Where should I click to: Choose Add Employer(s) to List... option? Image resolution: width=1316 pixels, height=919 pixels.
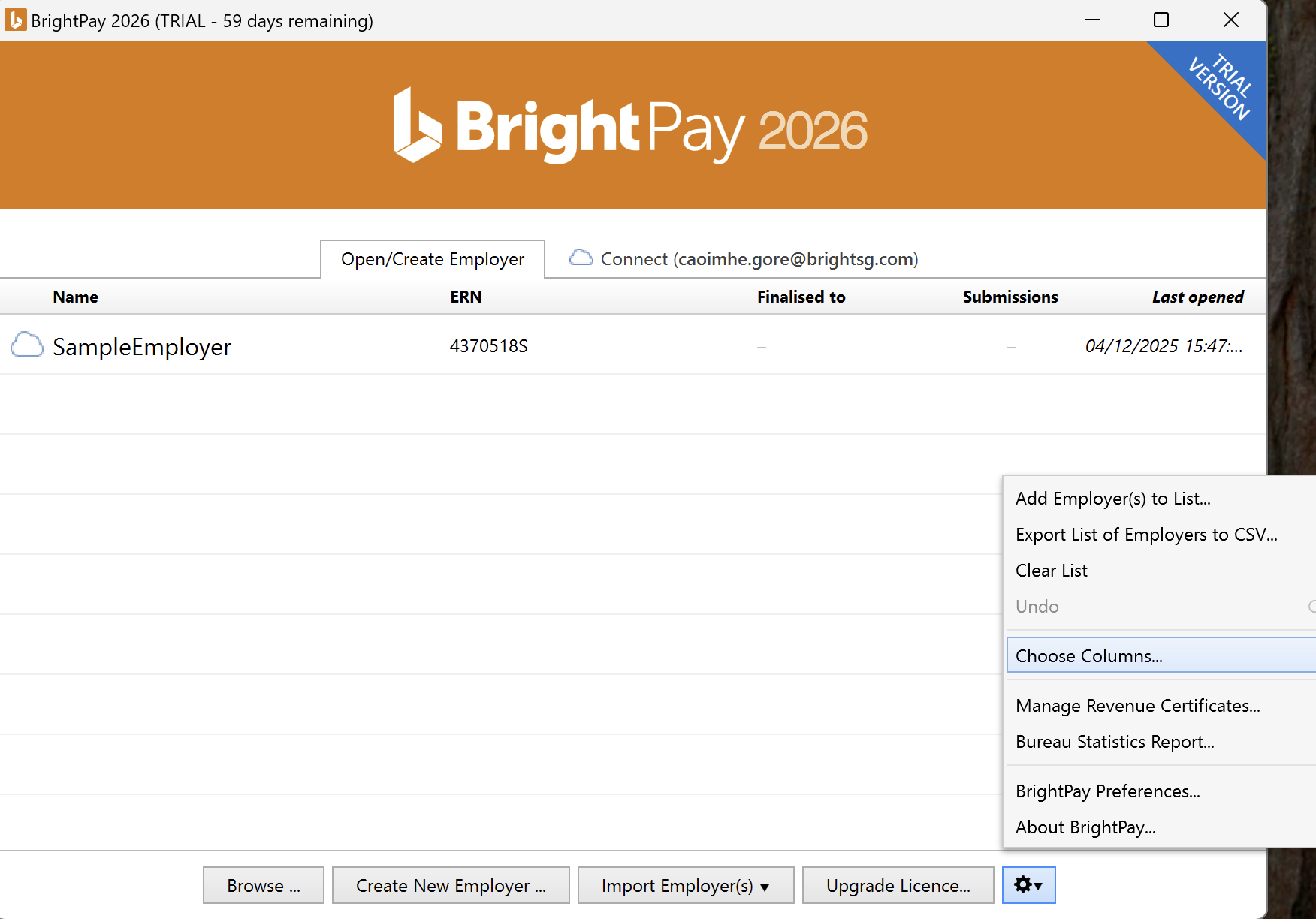pyautogui.click(x=1112, y=499)
